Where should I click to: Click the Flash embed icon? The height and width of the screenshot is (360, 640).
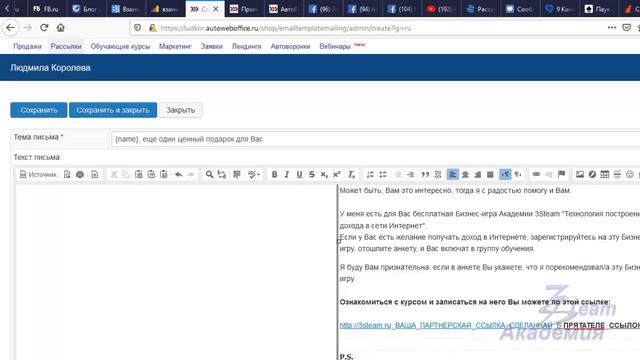click(592, 175)
